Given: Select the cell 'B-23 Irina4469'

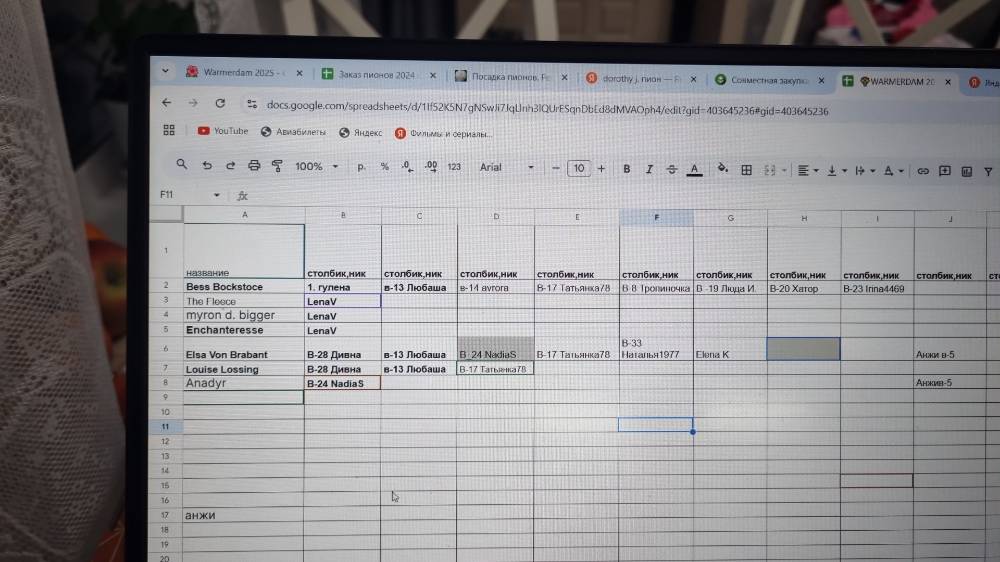Looking at the screenshot, I should pyautogui.click(x=877, y=288).
